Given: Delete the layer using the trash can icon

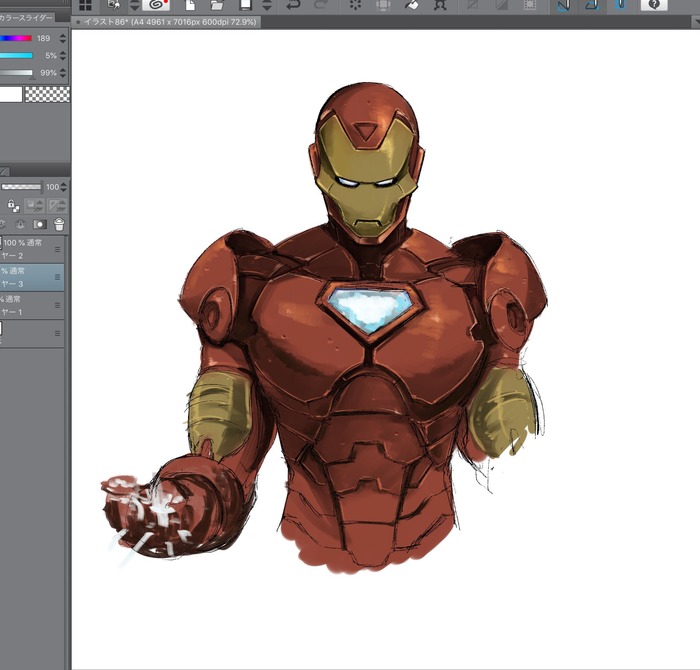Looking at the screenshot, I should 59,225.
